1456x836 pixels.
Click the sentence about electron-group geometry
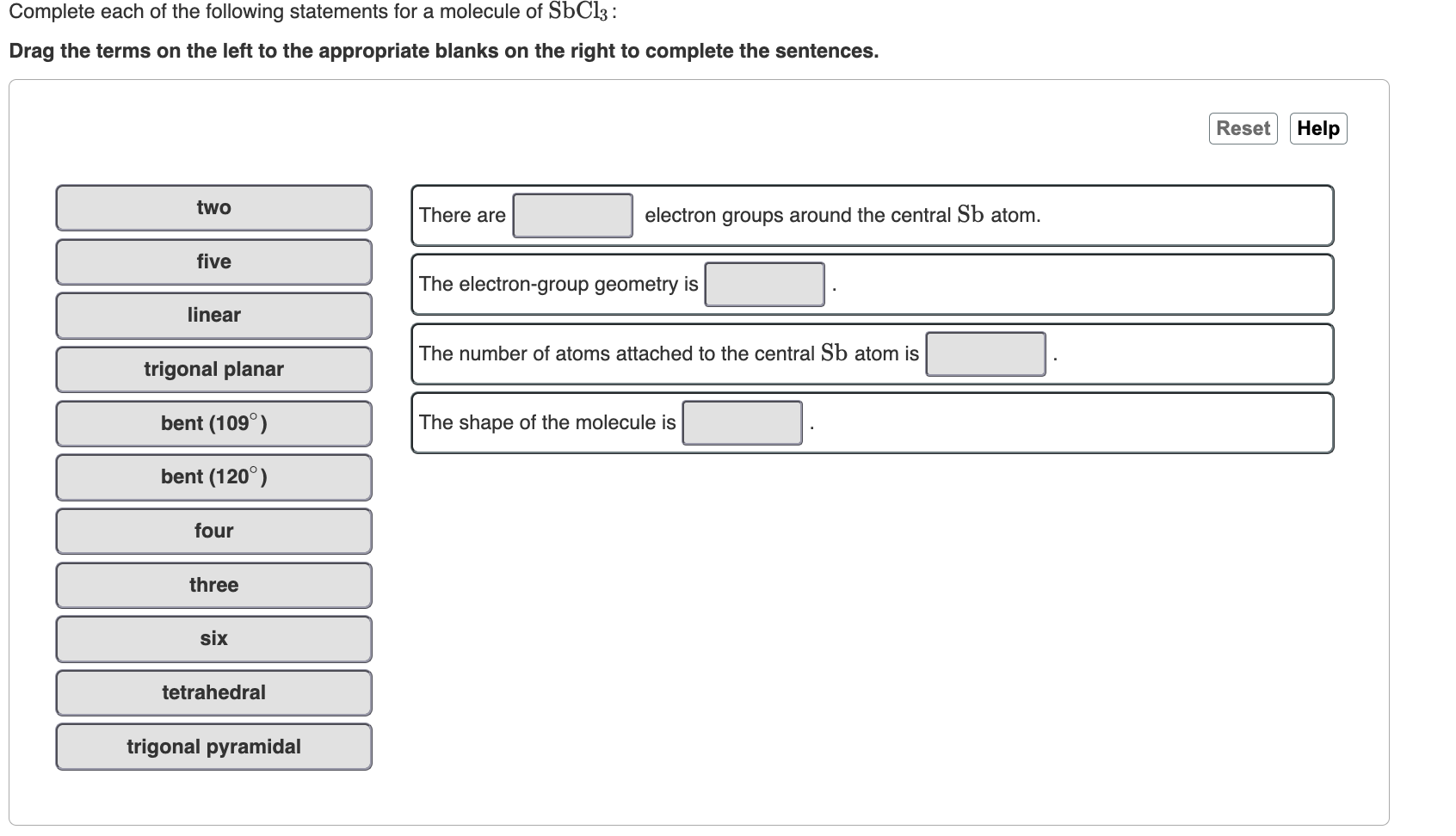(558, 284)
